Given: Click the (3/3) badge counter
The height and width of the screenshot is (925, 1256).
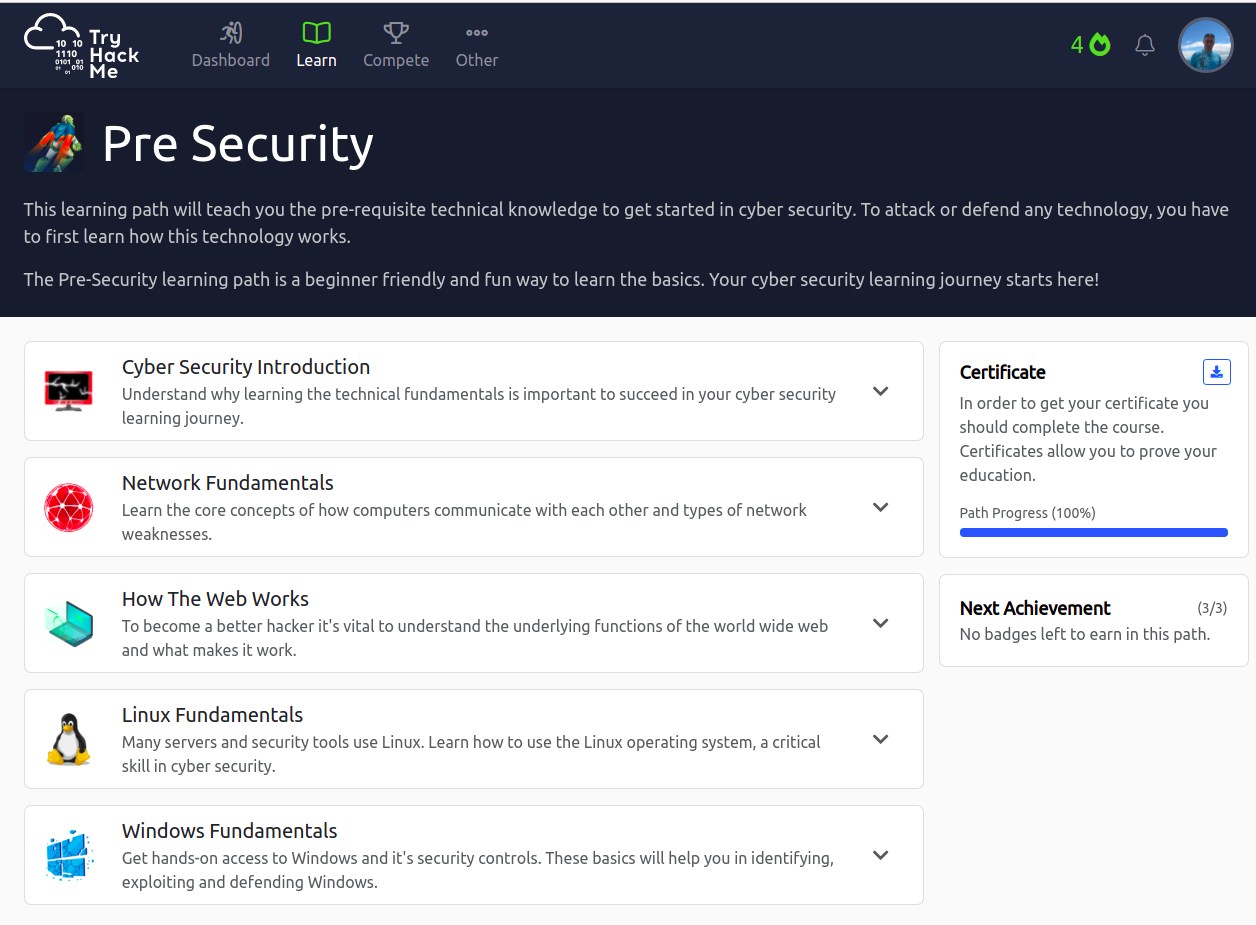Looking at the screenshot, I should click(1212, 608).
